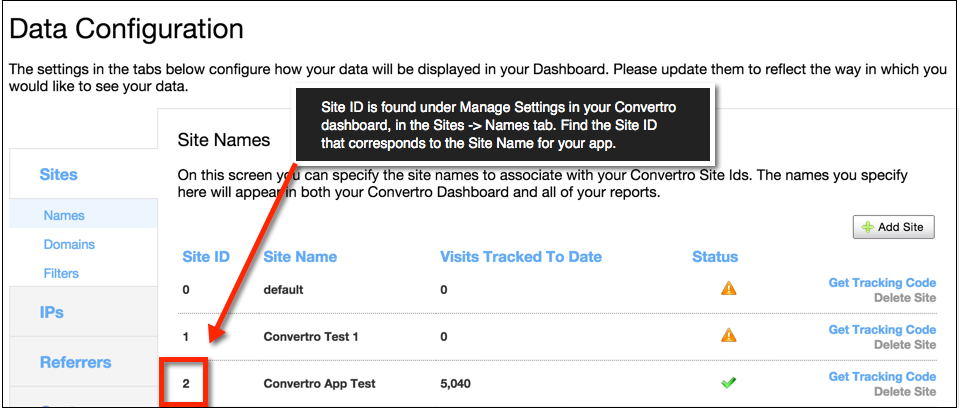
Task: Expand the IPs section
Action: click(51, 312)
